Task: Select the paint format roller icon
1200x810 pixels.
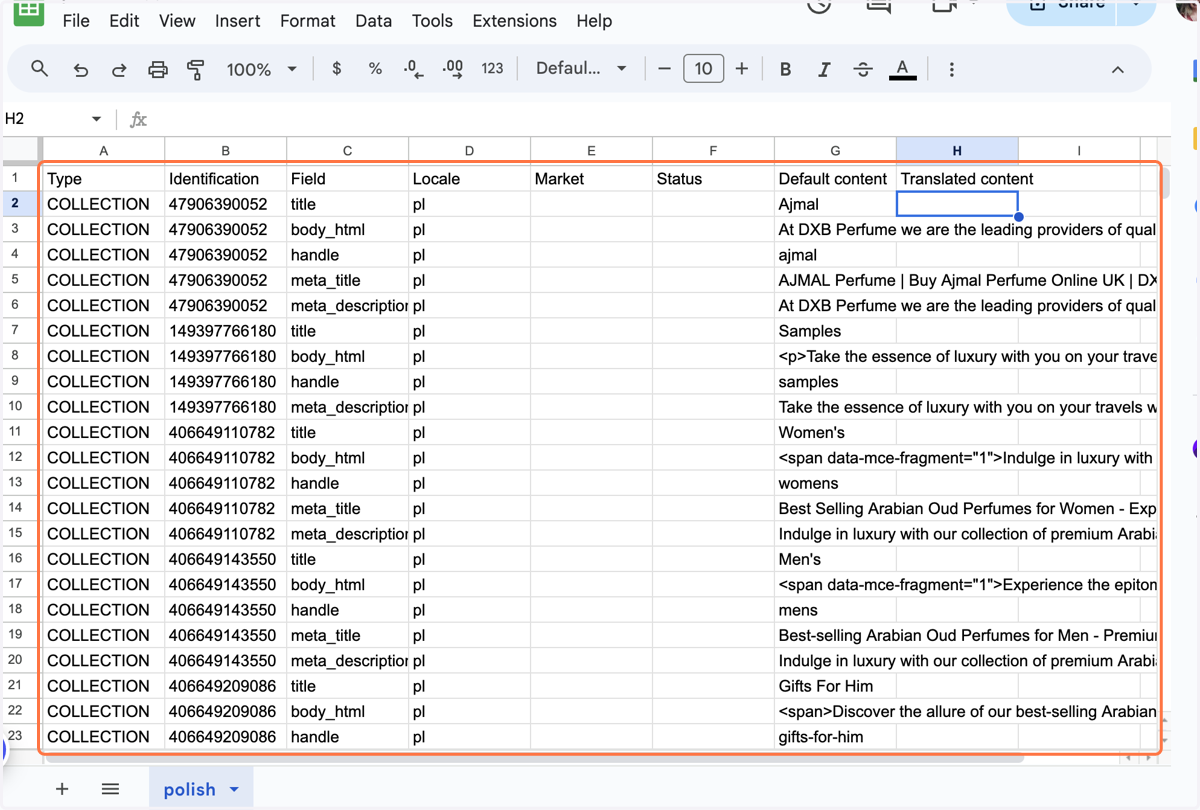Action: (196, 69)
